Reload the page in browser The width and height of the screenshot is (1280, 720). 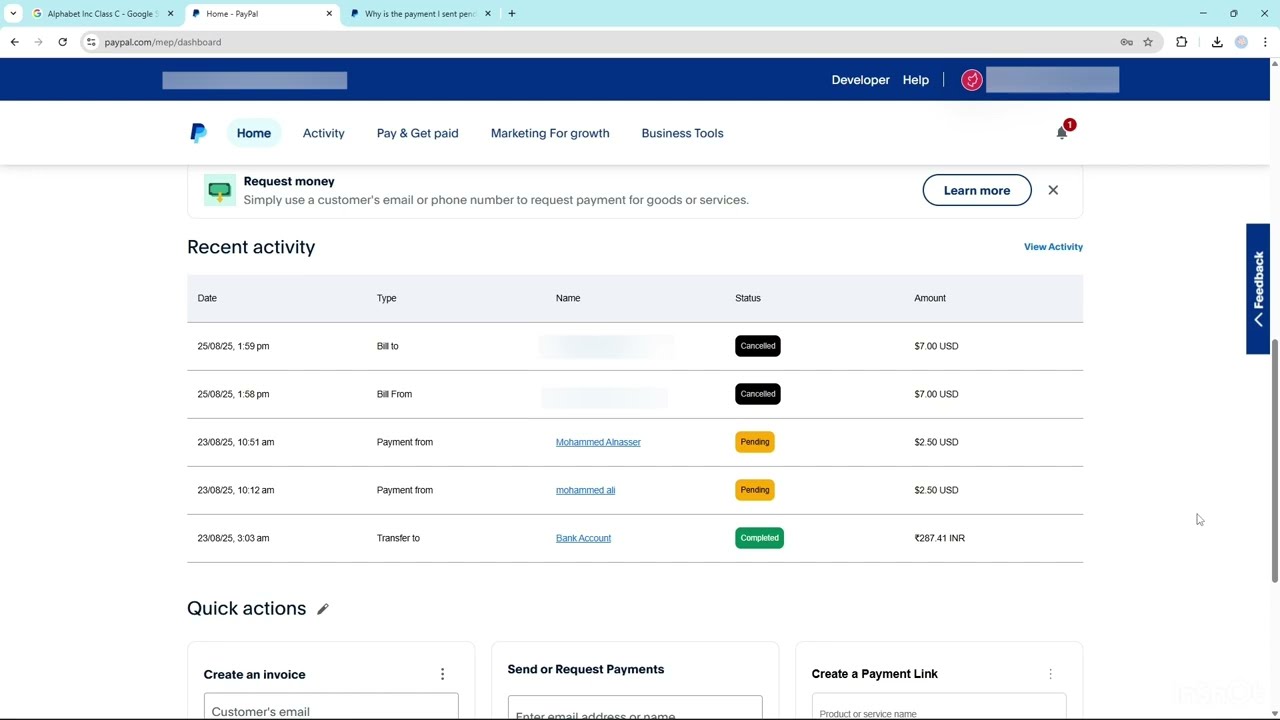63,42
